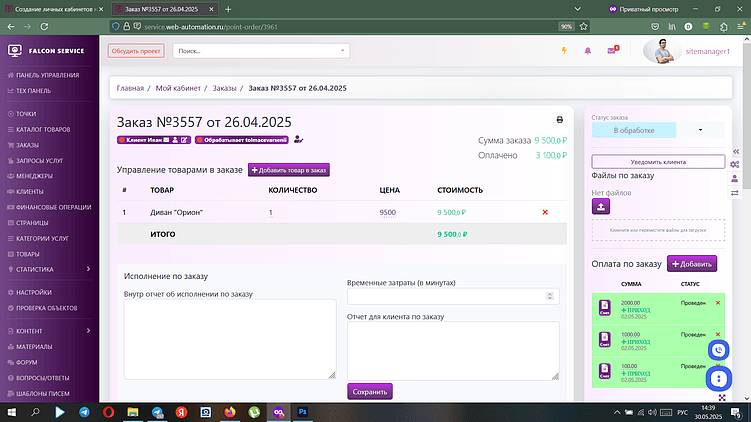Open the notifications bell icon
Viewport: 751px width, 422px height.
[x=588, y=51]
